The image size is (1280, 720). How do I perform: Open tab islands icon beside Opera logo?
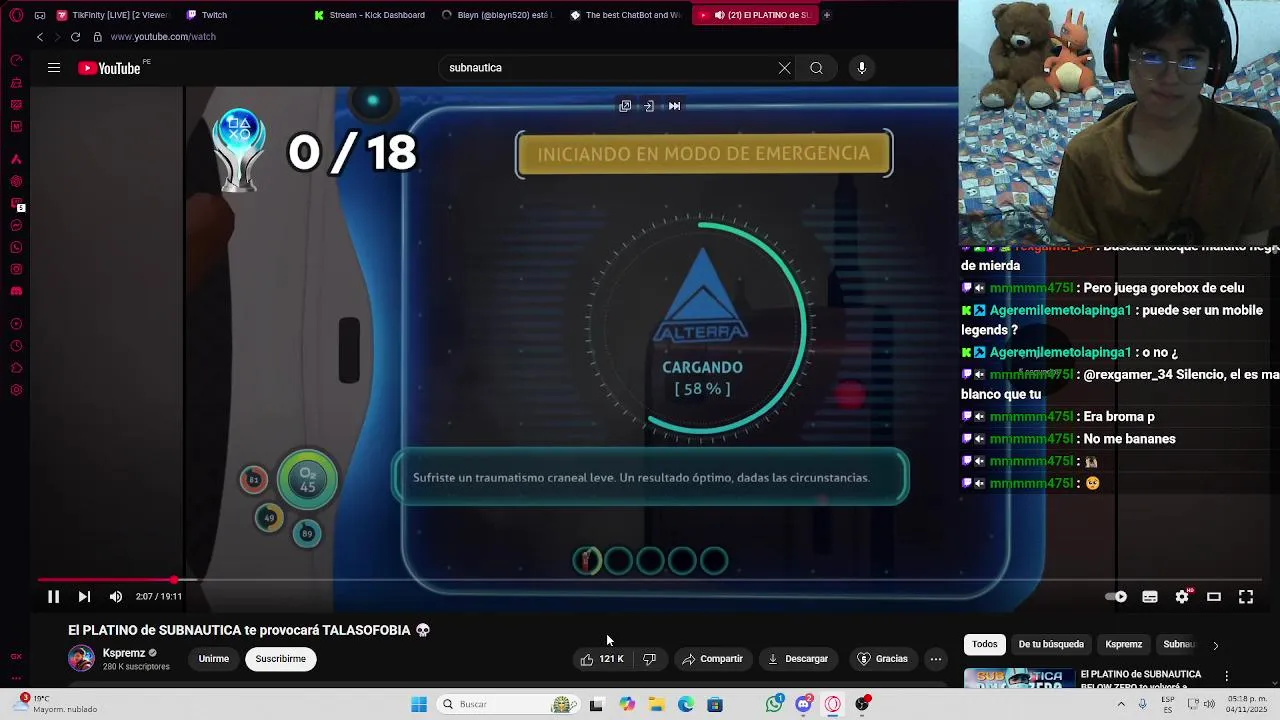(40, 15)
